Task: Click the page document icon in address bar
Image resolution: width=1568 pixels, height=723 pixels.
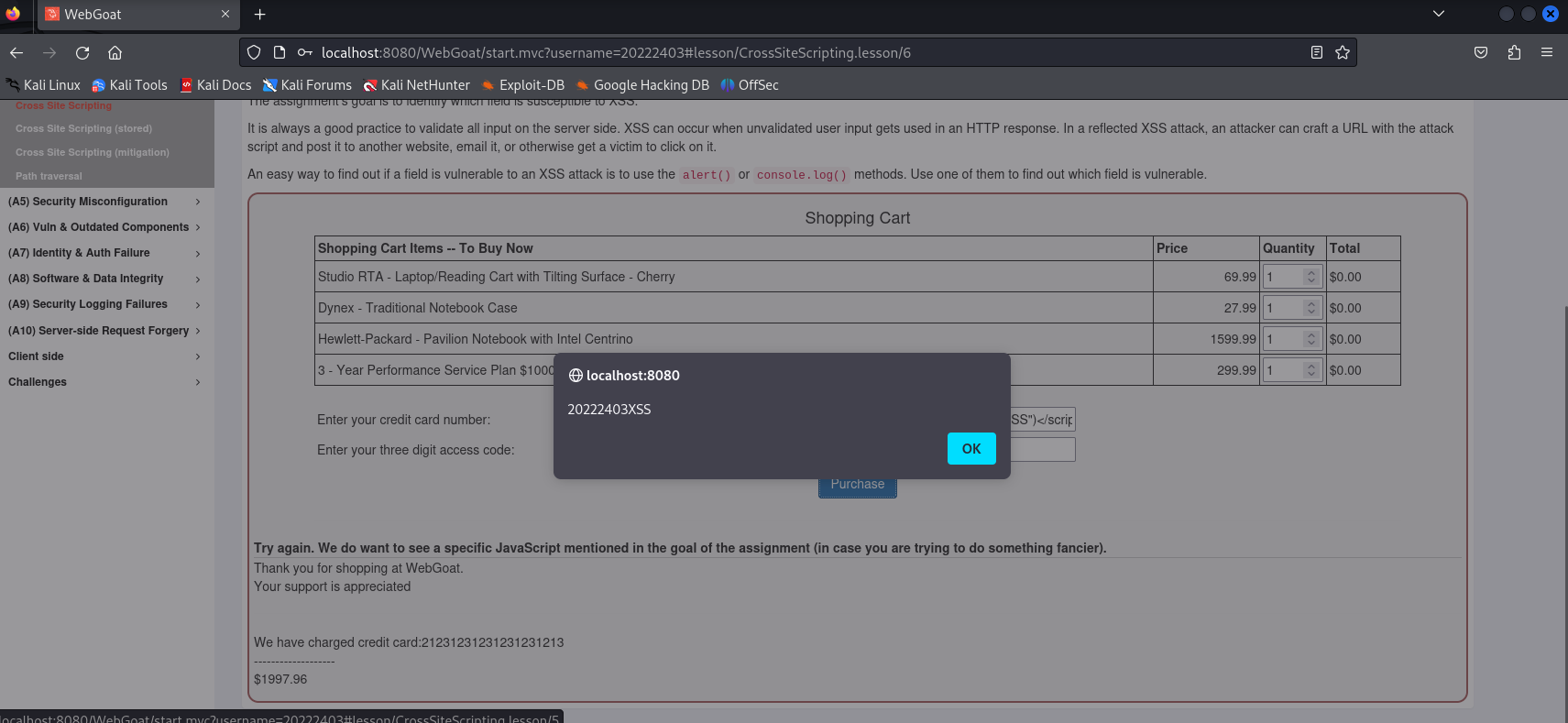Action: (x=280, y=53)
